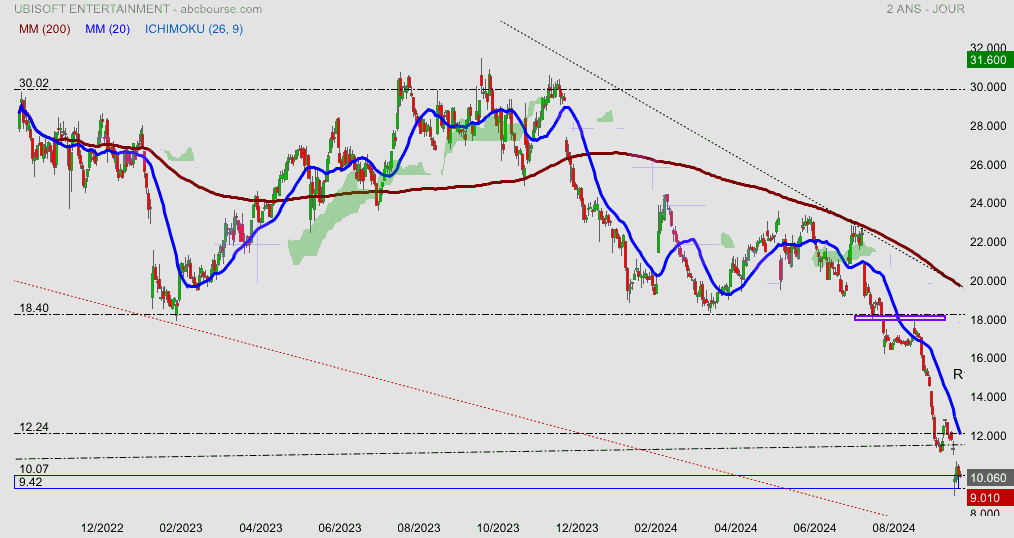Screen dimensions: 1014x538
Task: Click the 28.000 price axis value
Action: tap(987, 126)
